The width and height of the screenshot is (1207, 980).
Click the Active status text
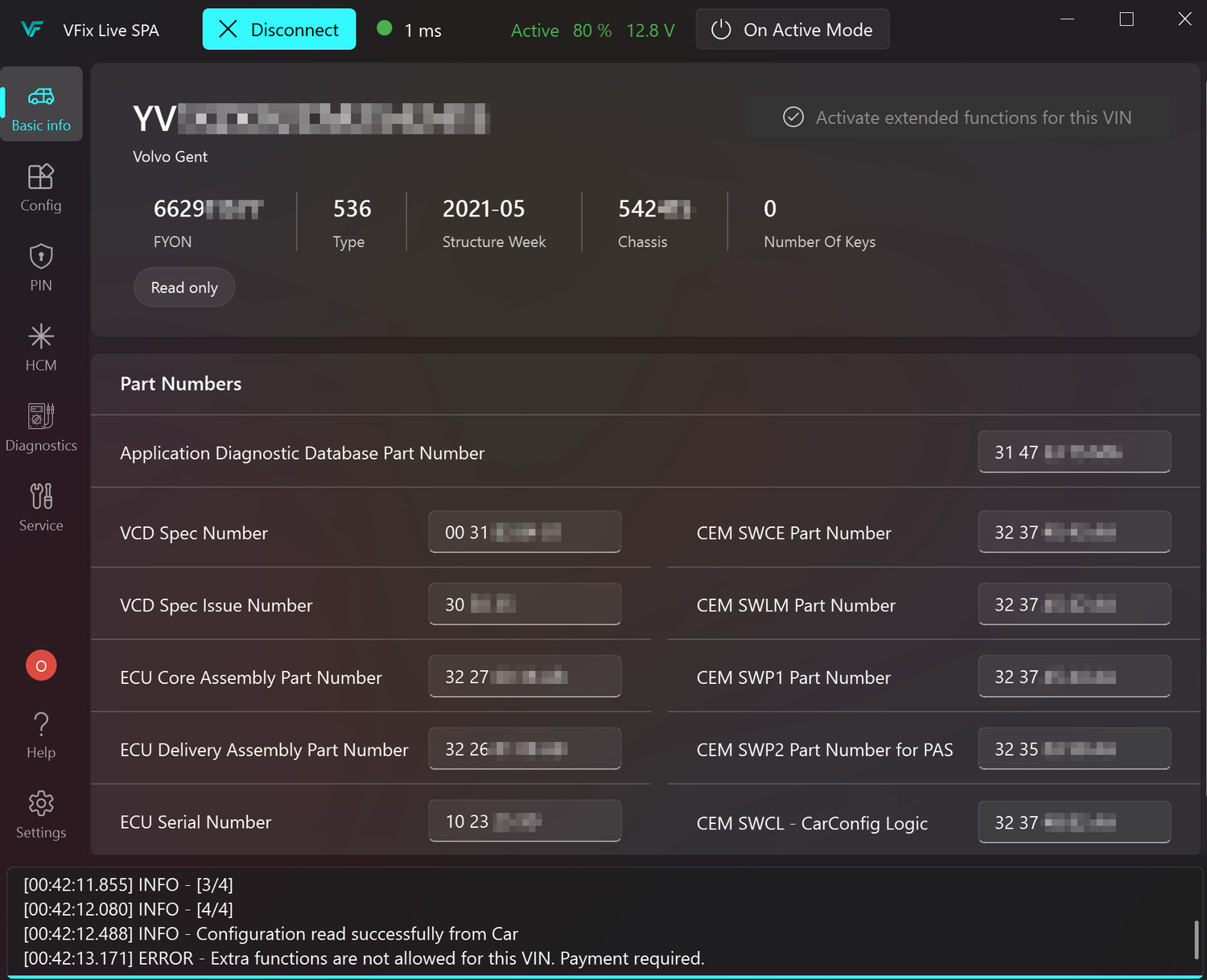tap(535, 31)
